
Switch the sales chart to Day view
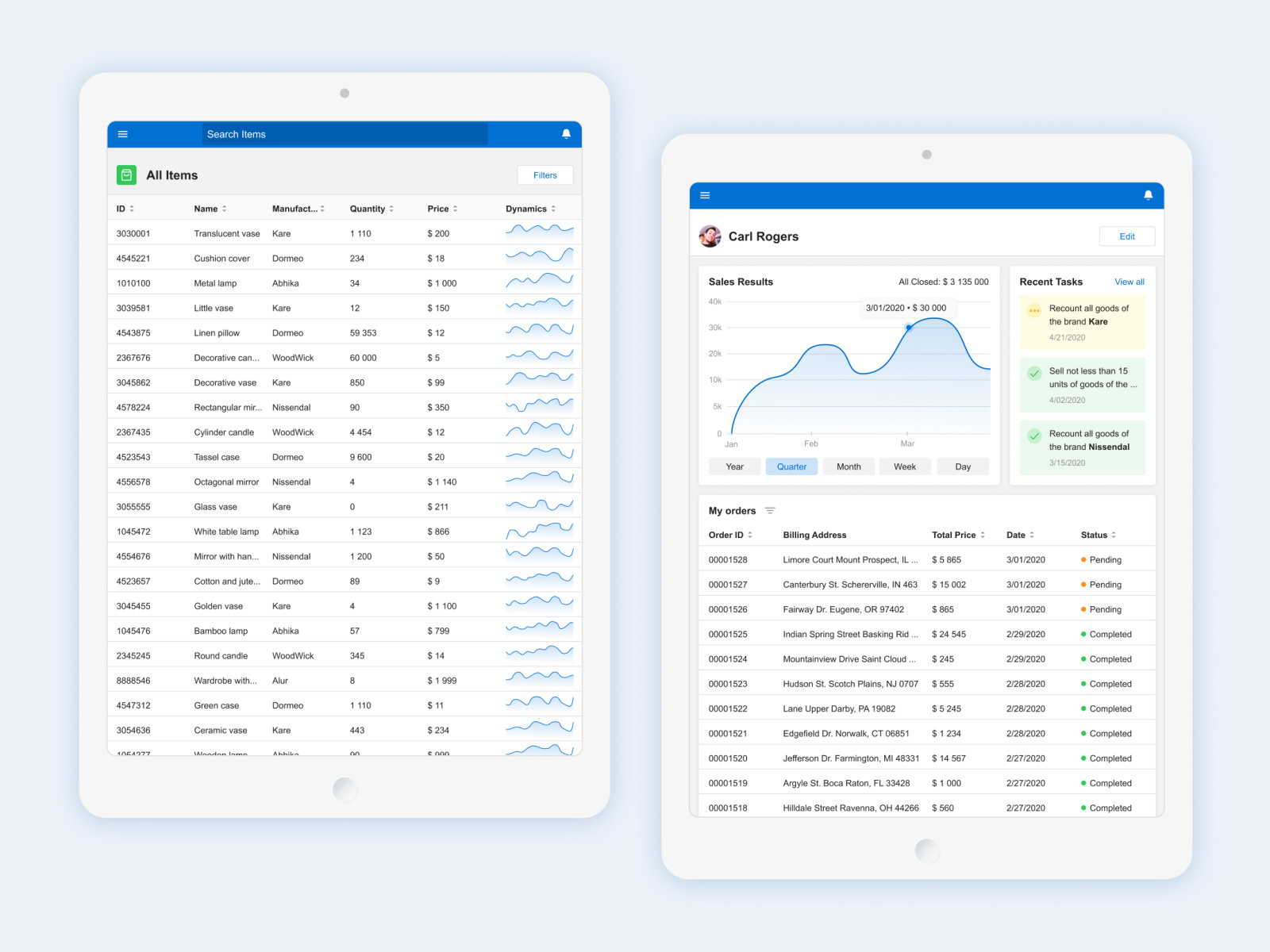(963, 466)
